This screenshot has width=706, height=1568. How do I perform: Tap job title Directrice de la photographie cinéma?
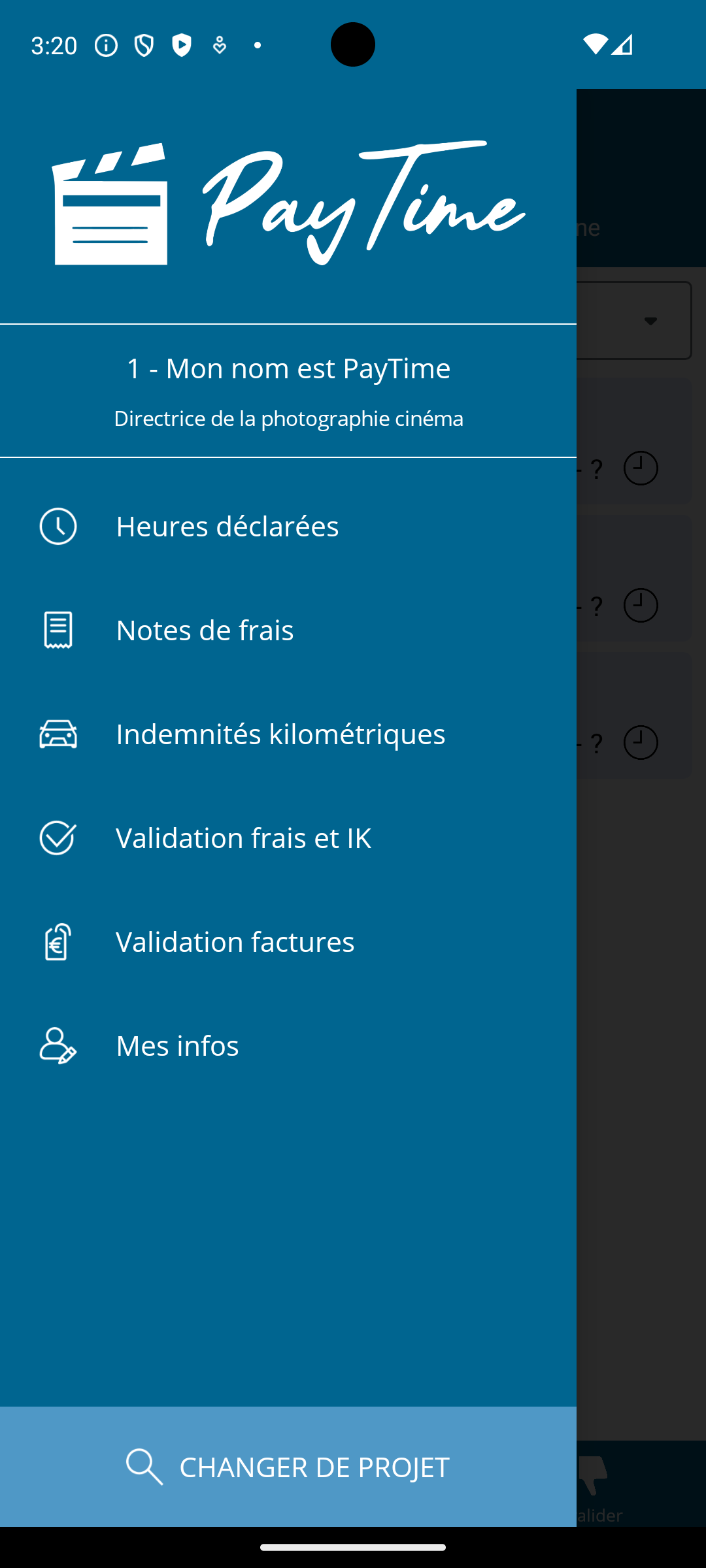click(x=288, y=418)
